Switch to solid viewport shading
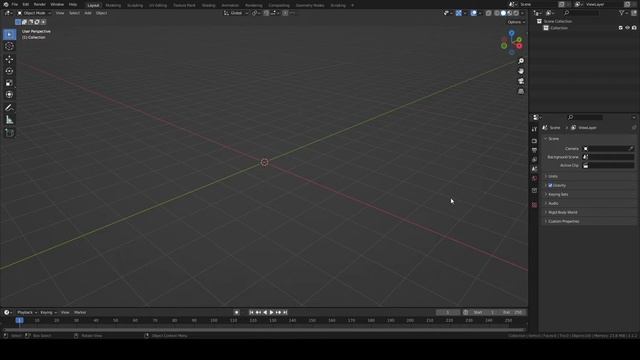 (x=503, y=13)
